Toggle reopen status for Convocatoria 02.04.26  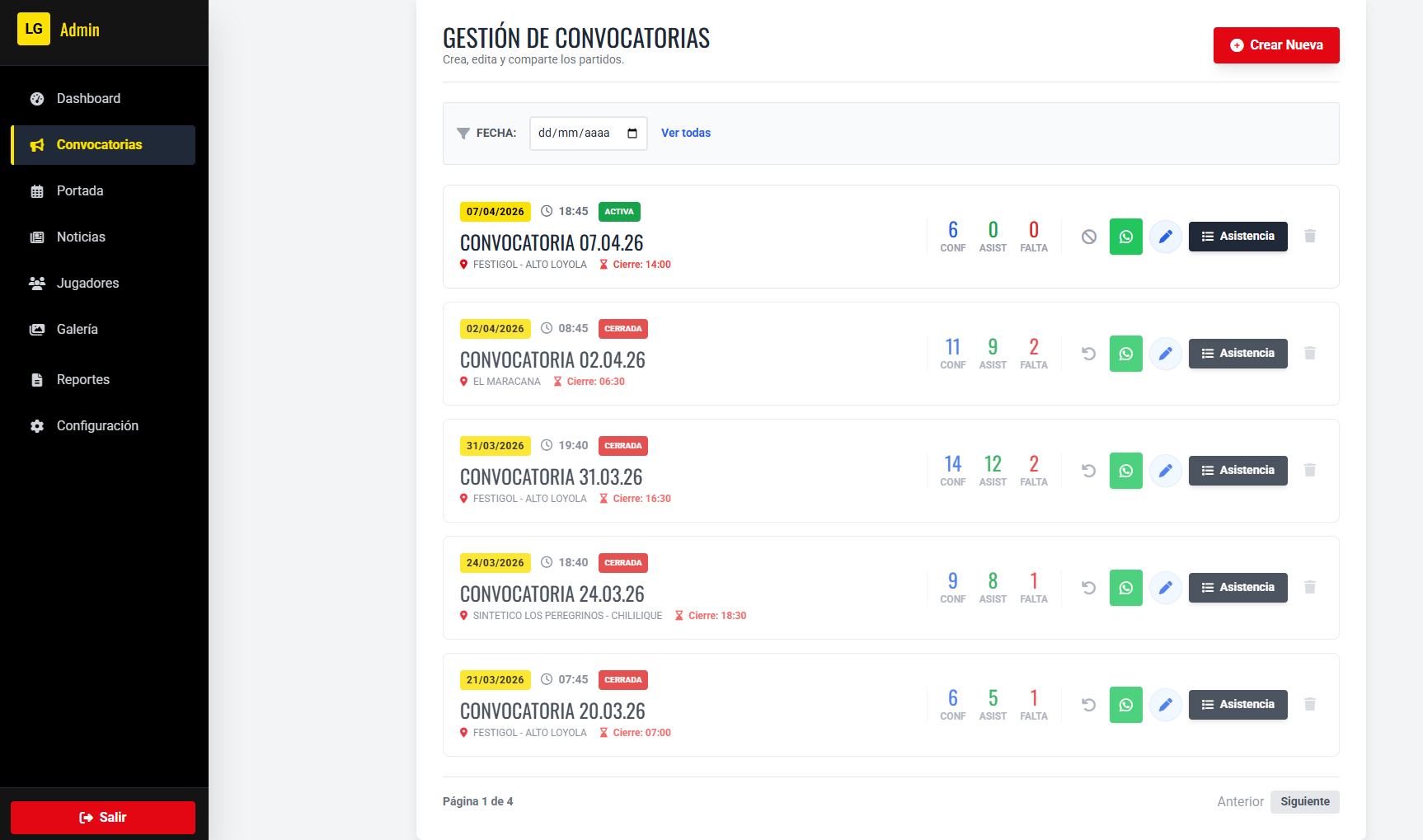click(x=1088, y=354)
